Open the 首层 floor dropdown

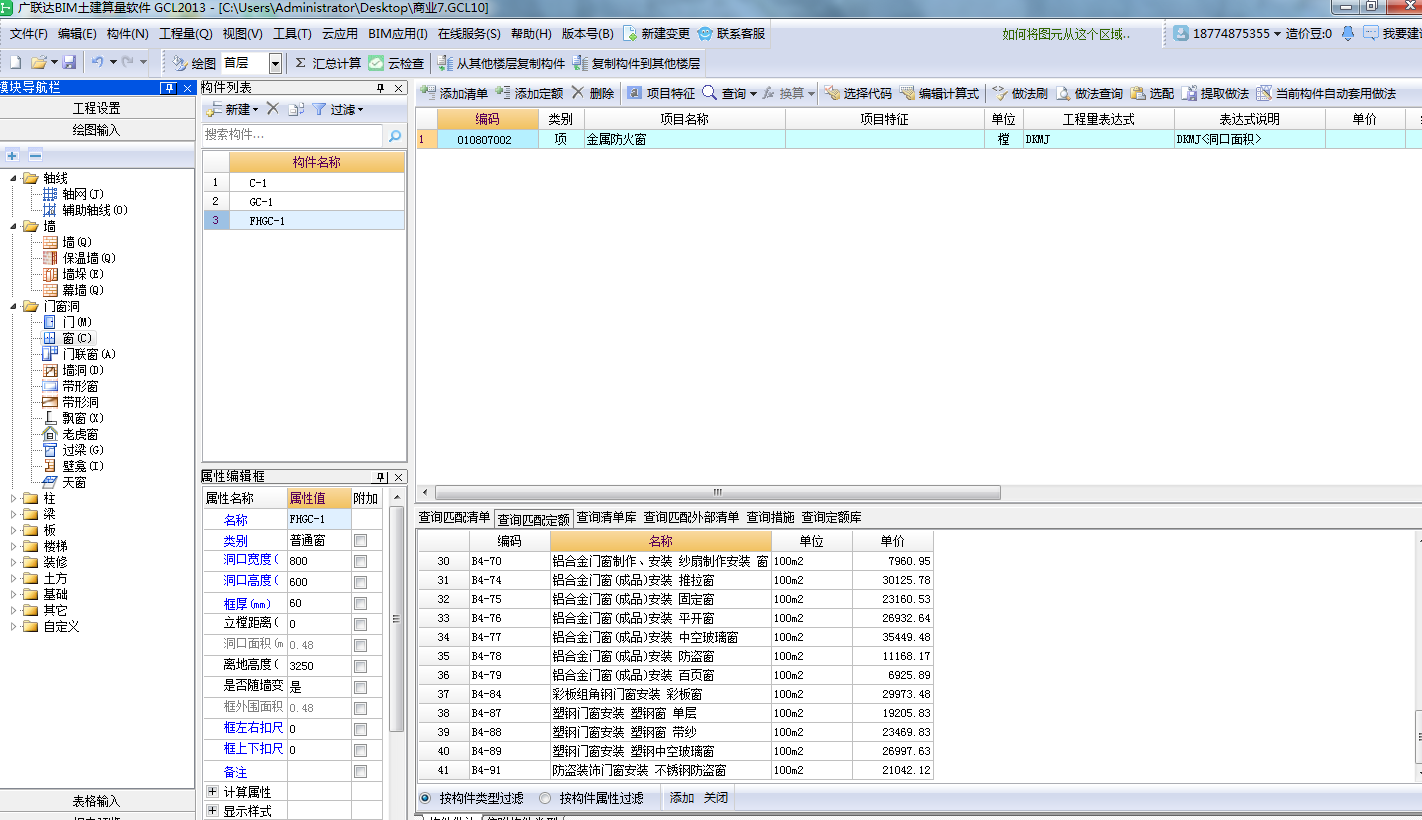(x=275, y=63)
